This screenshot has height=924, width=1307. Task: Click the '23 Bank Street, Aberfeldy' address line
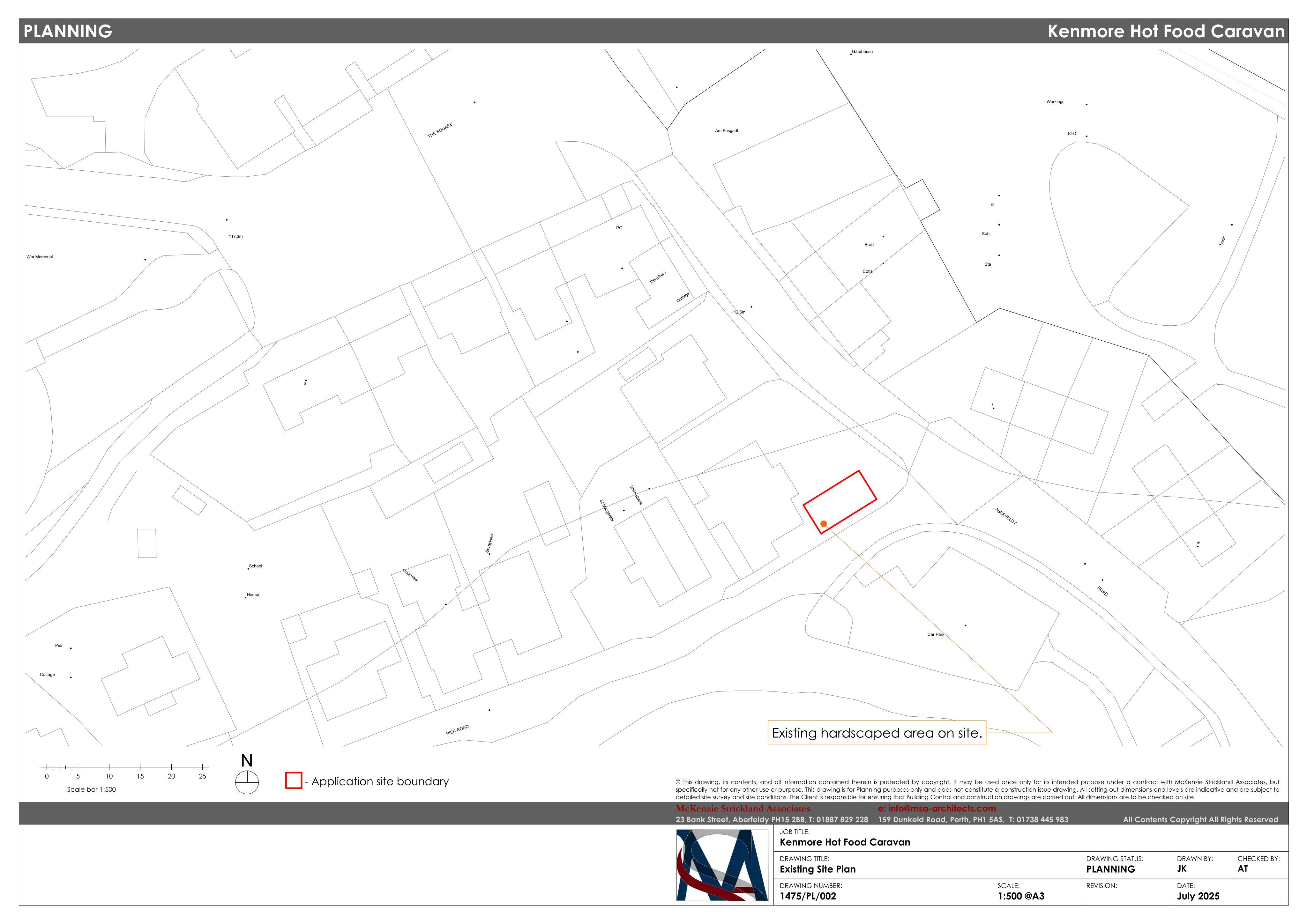click(x=771, y=820)
